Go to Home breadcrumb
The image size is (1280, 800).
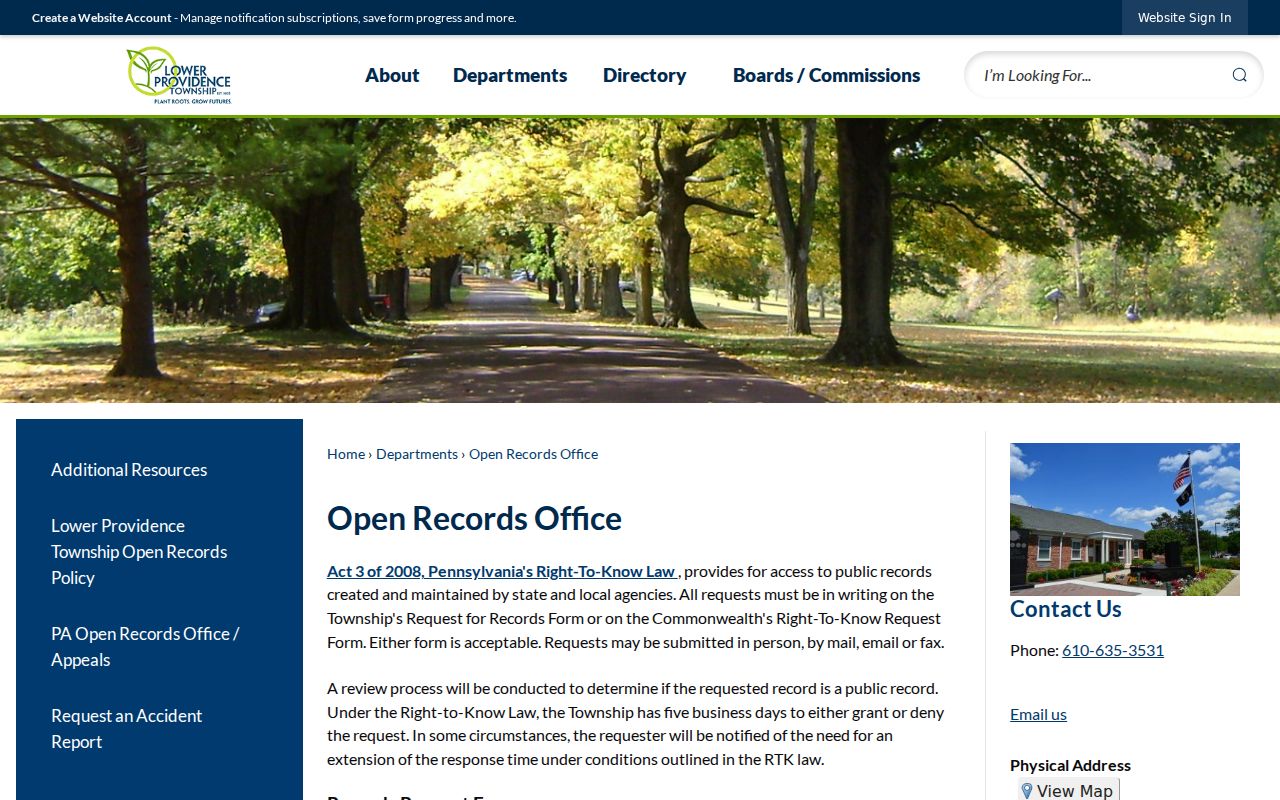click(x=346, y=454)
